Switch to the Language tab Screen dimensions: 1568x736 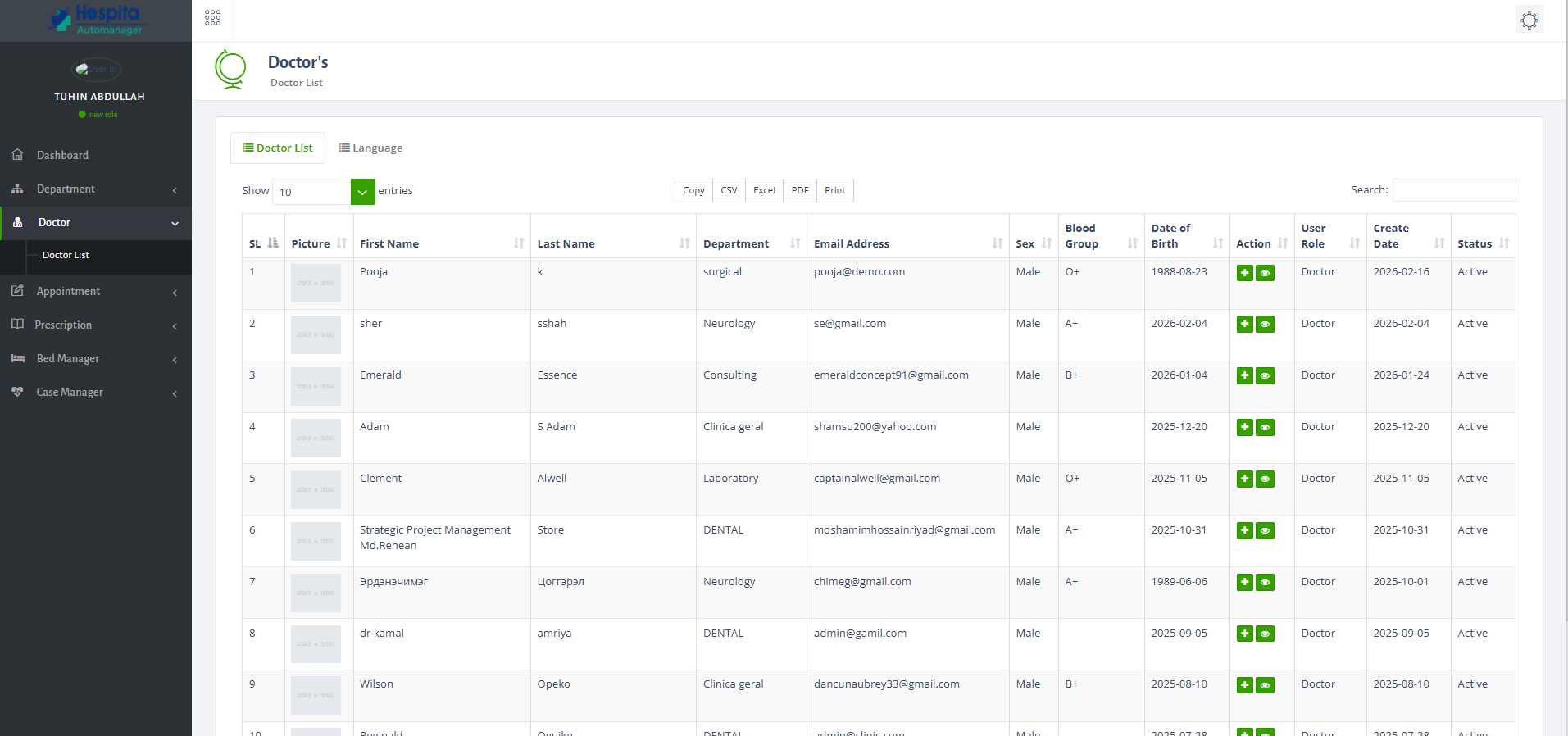point(370,148)
